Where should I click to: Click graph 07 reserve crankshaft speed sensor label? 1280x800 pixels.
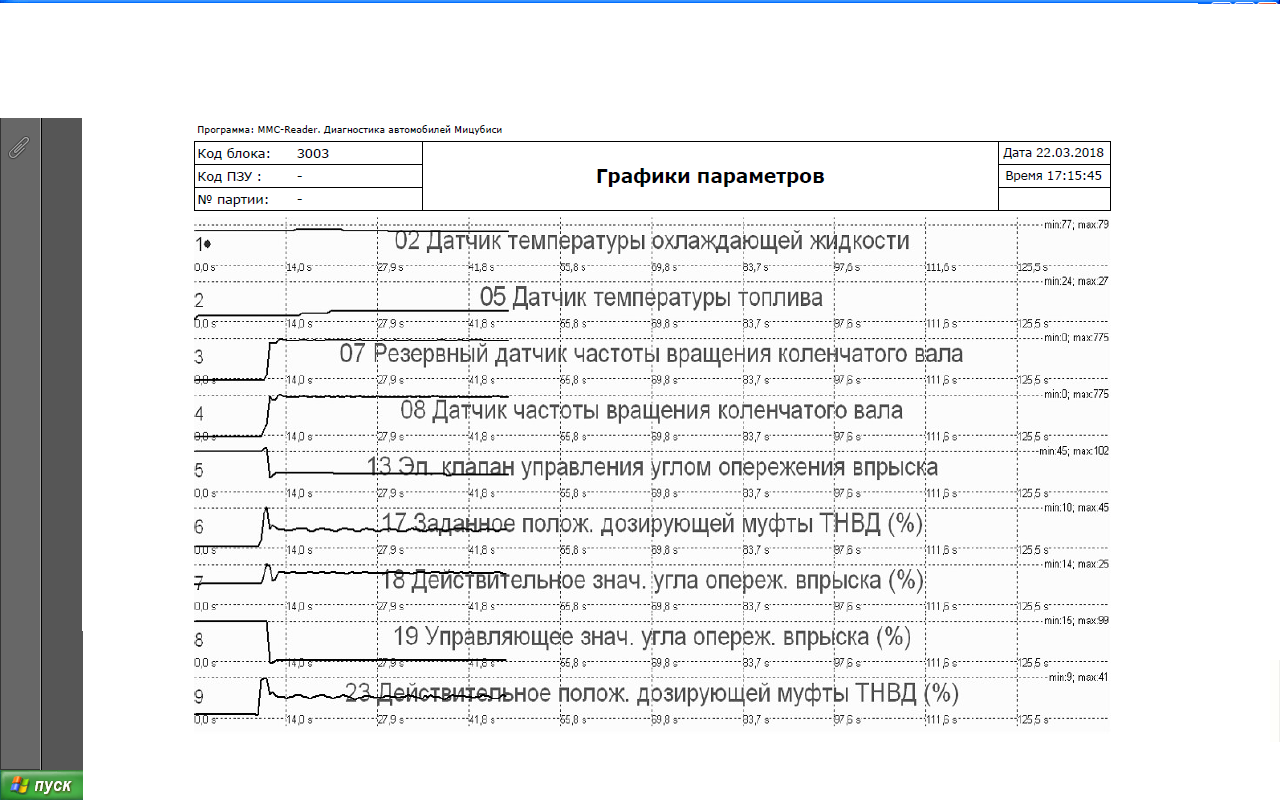pos(651,354)
